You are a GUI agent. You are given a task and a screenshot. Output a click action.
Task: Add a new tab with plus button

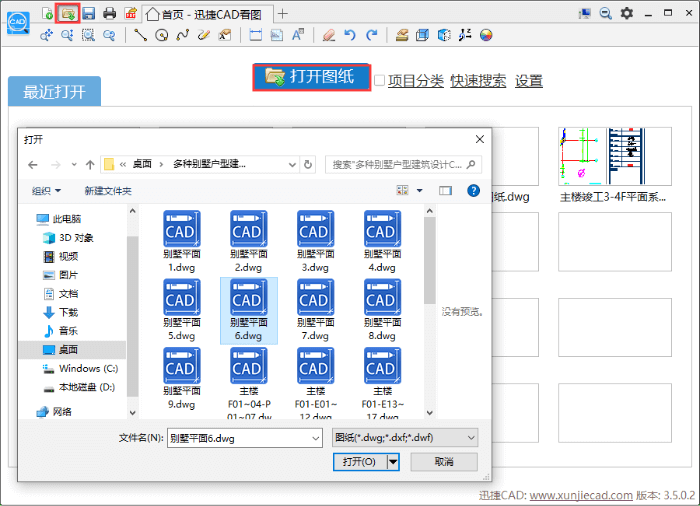coord(282,14)
